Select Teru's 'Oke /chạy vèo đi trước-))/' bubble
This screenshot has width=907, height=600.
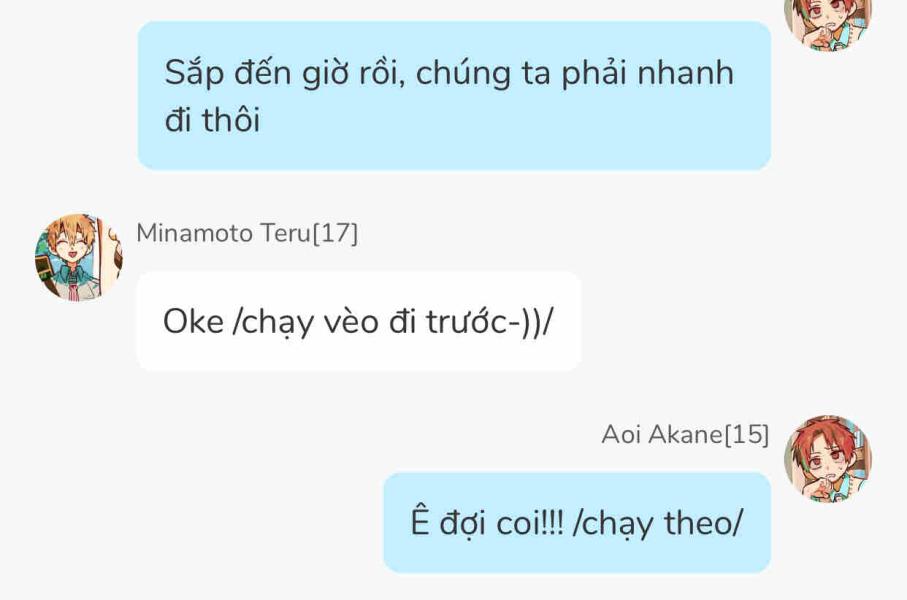359,321
